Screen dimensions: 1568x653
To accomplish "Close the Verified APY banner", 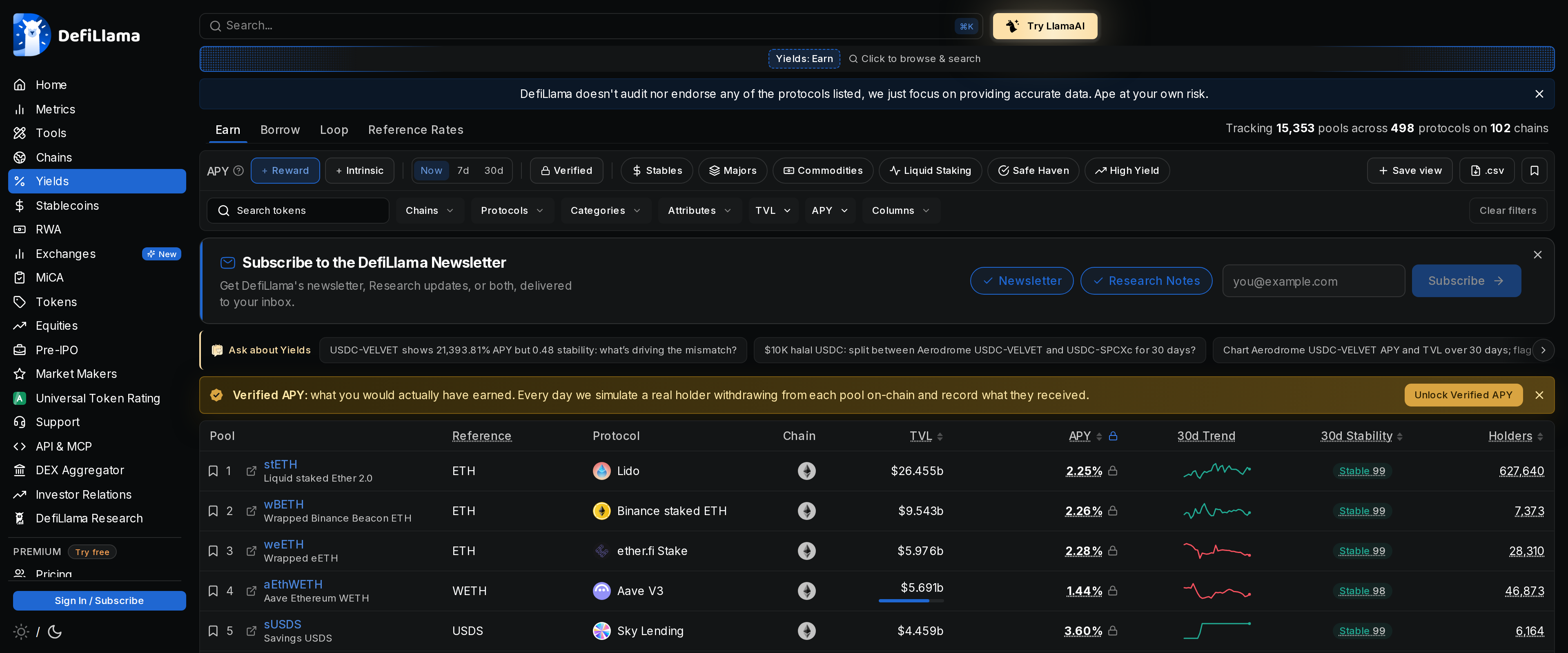I will [x=1539, y=395].
